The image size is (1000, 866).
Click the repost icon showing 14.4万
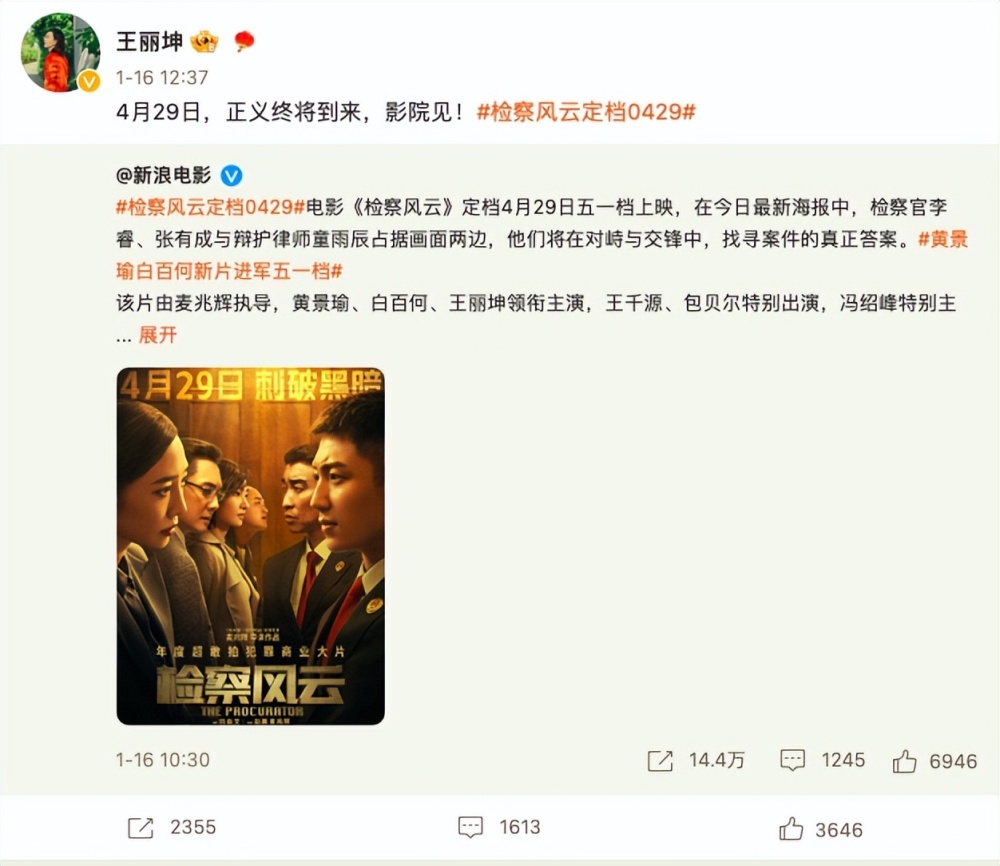pos(660,760)
